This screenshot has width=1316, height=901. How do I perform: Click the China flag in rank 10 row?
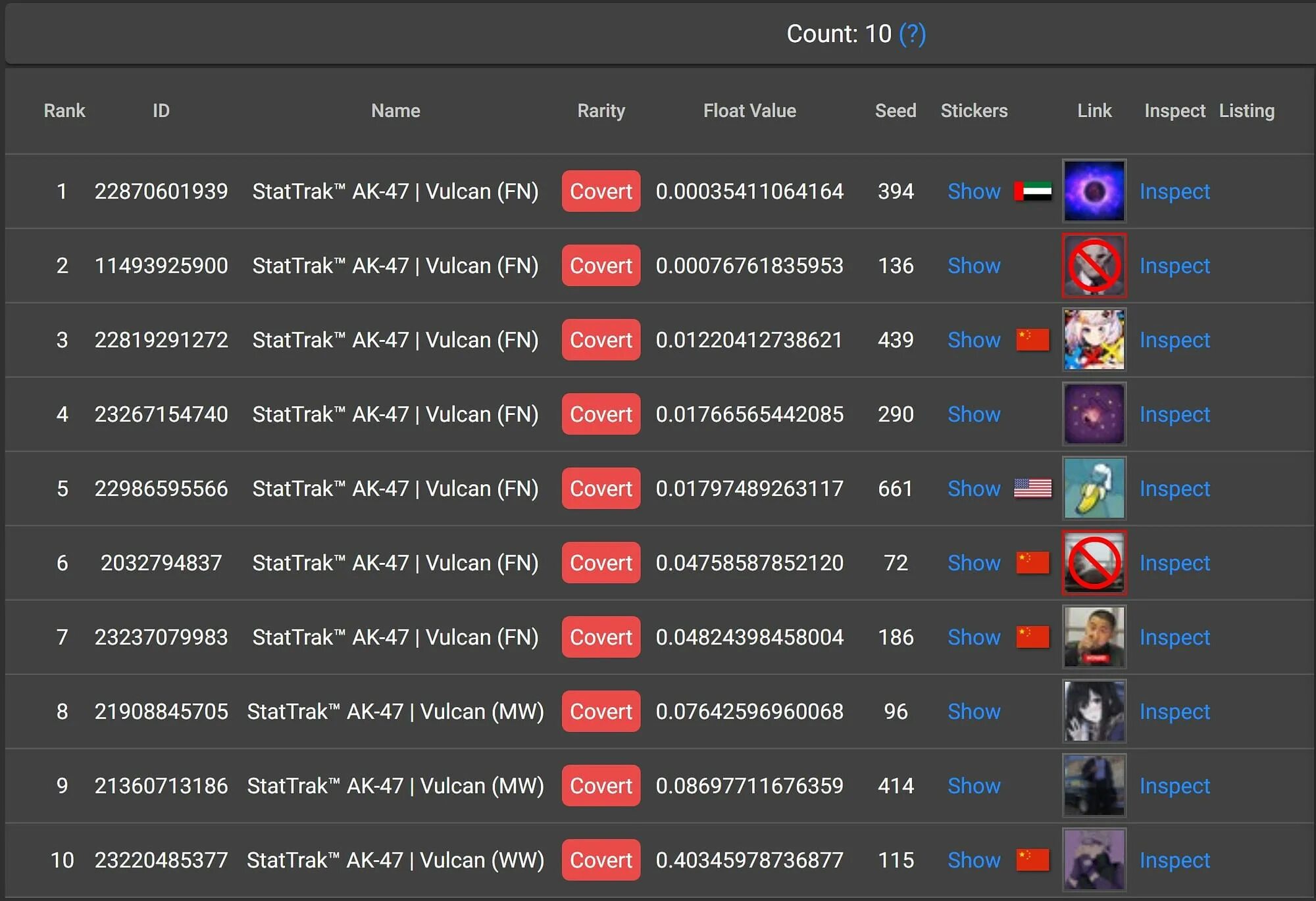(1032, 860)
